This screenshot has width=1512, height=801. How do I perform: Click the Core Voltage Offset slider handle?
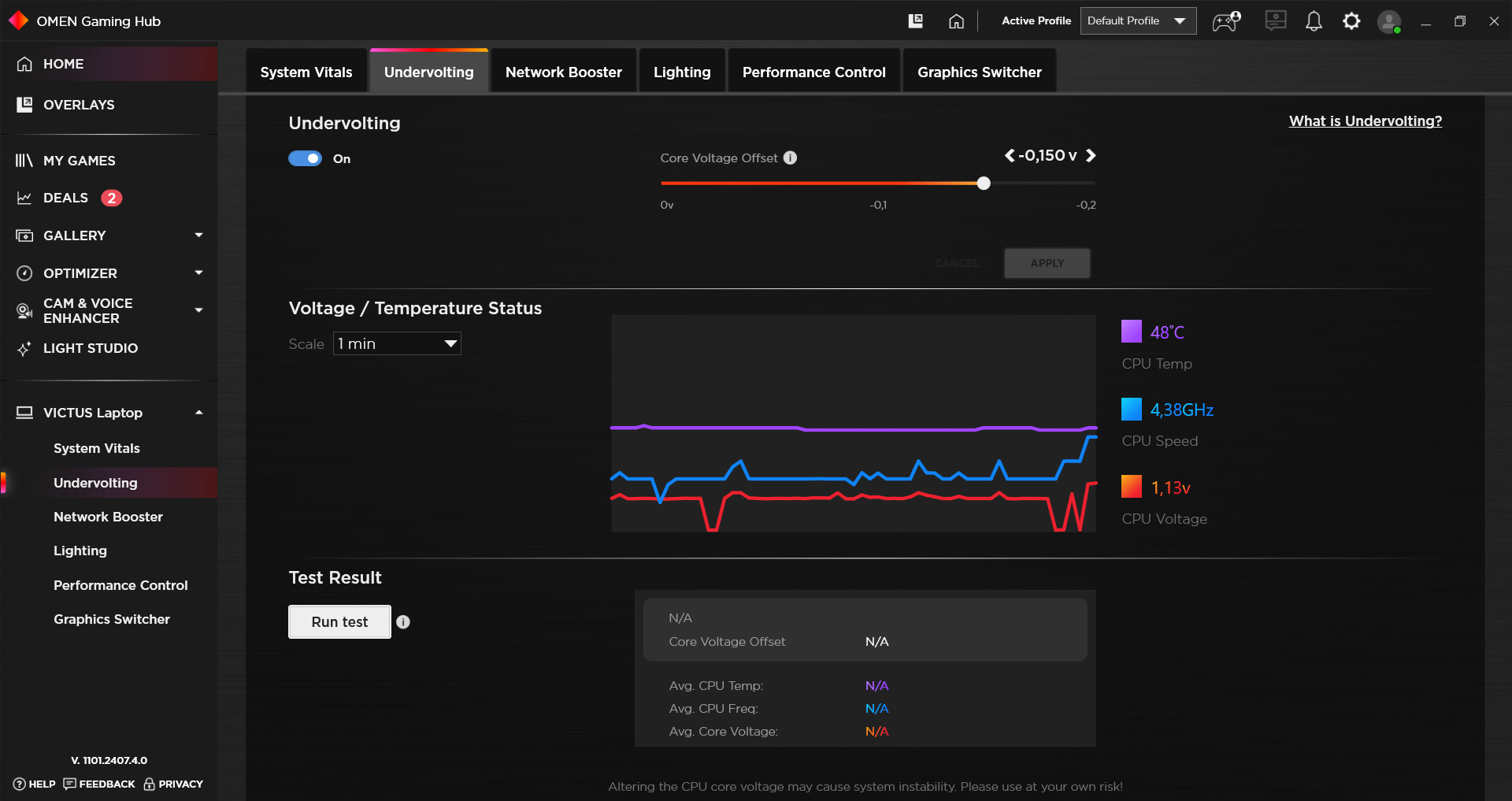[x=984, y=184]
